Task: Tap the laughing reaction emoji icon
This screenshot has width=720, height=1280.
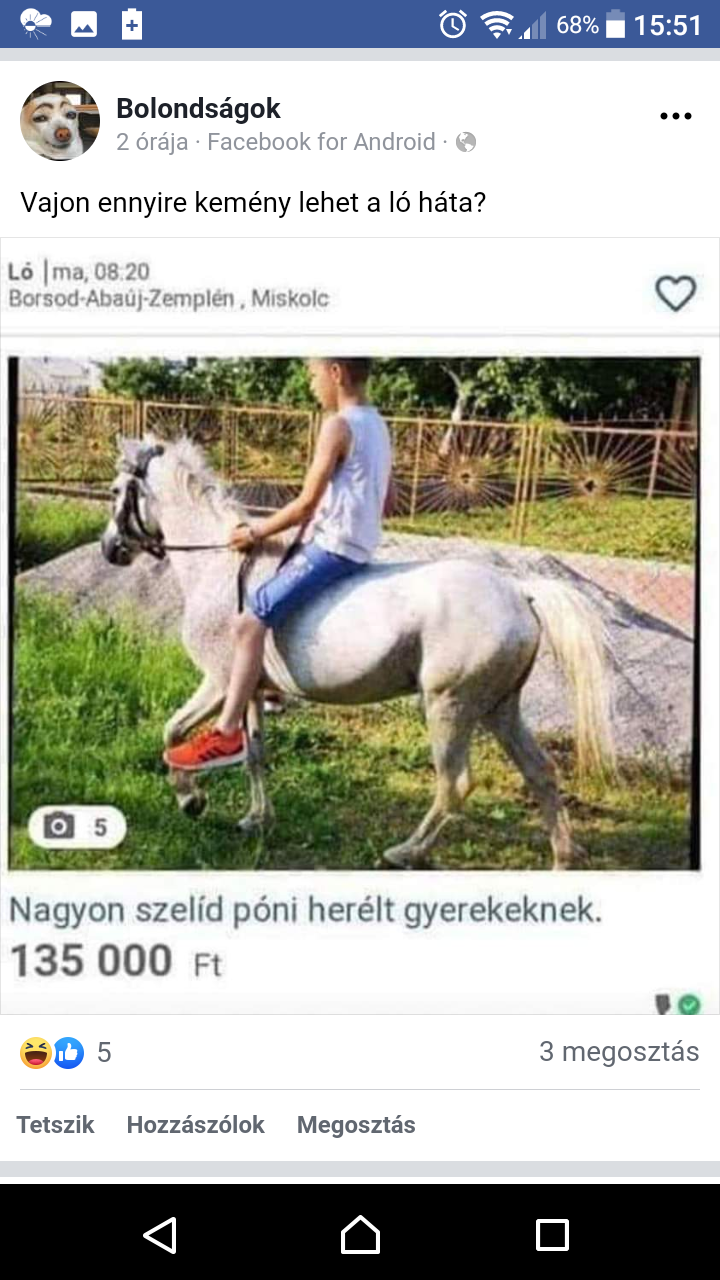Action: [36, 1052]
